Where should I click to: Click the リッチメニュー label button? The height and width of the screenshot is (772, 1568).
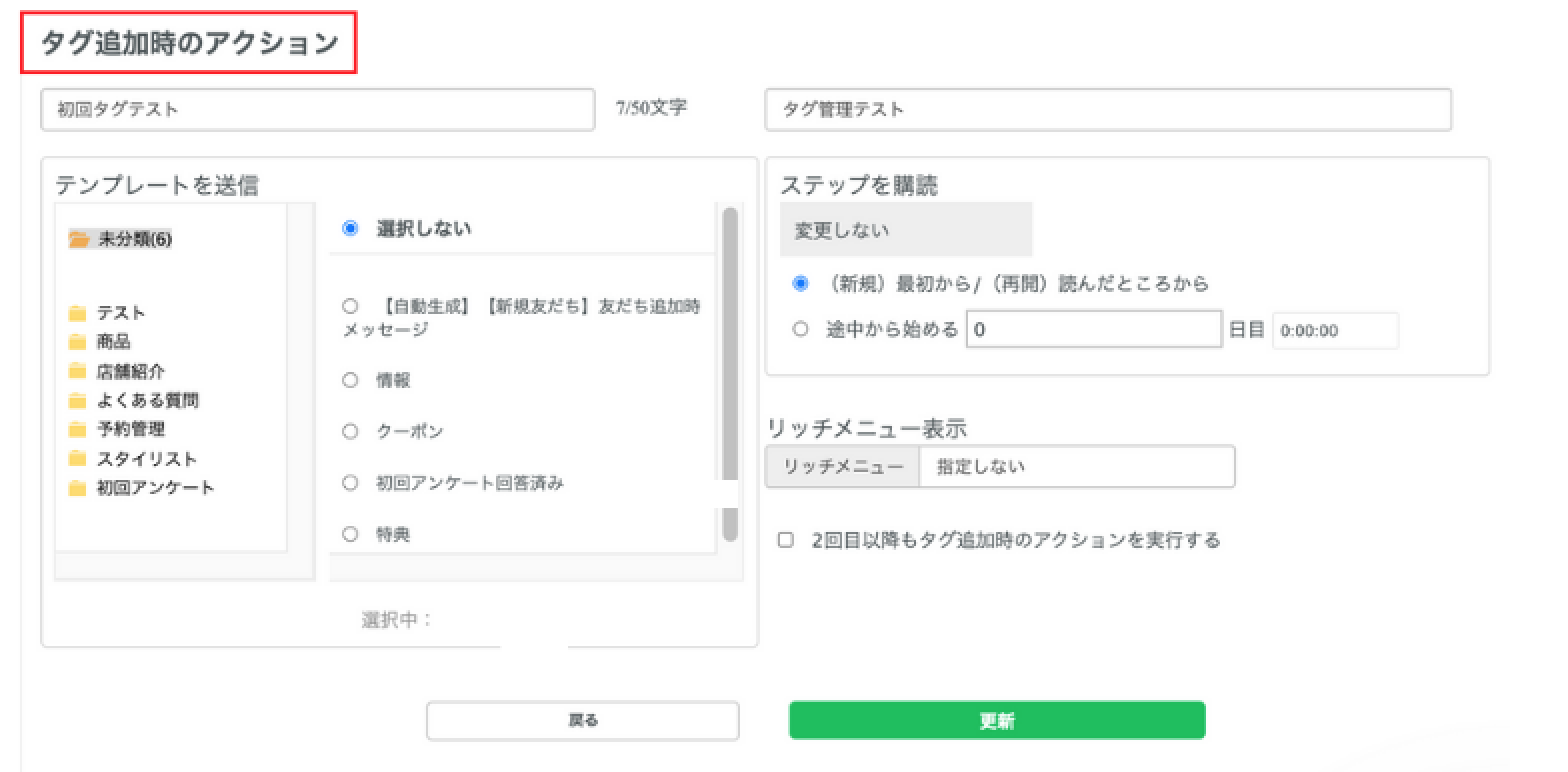point(843,466)
